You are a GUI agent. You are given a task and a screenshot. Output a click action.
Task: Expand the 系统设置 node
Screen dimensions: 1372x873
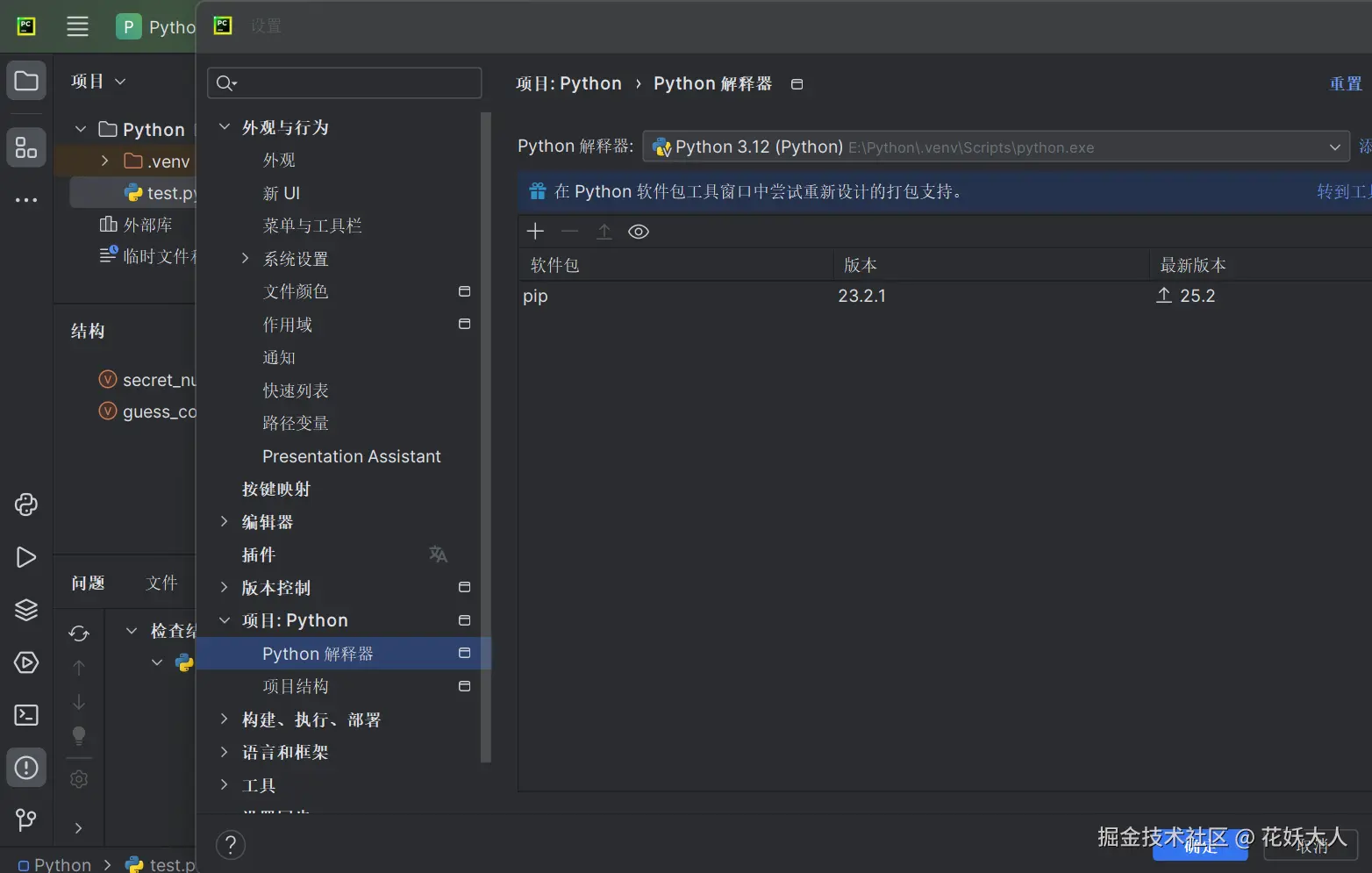pyautogui.click(x=246, y=259)
